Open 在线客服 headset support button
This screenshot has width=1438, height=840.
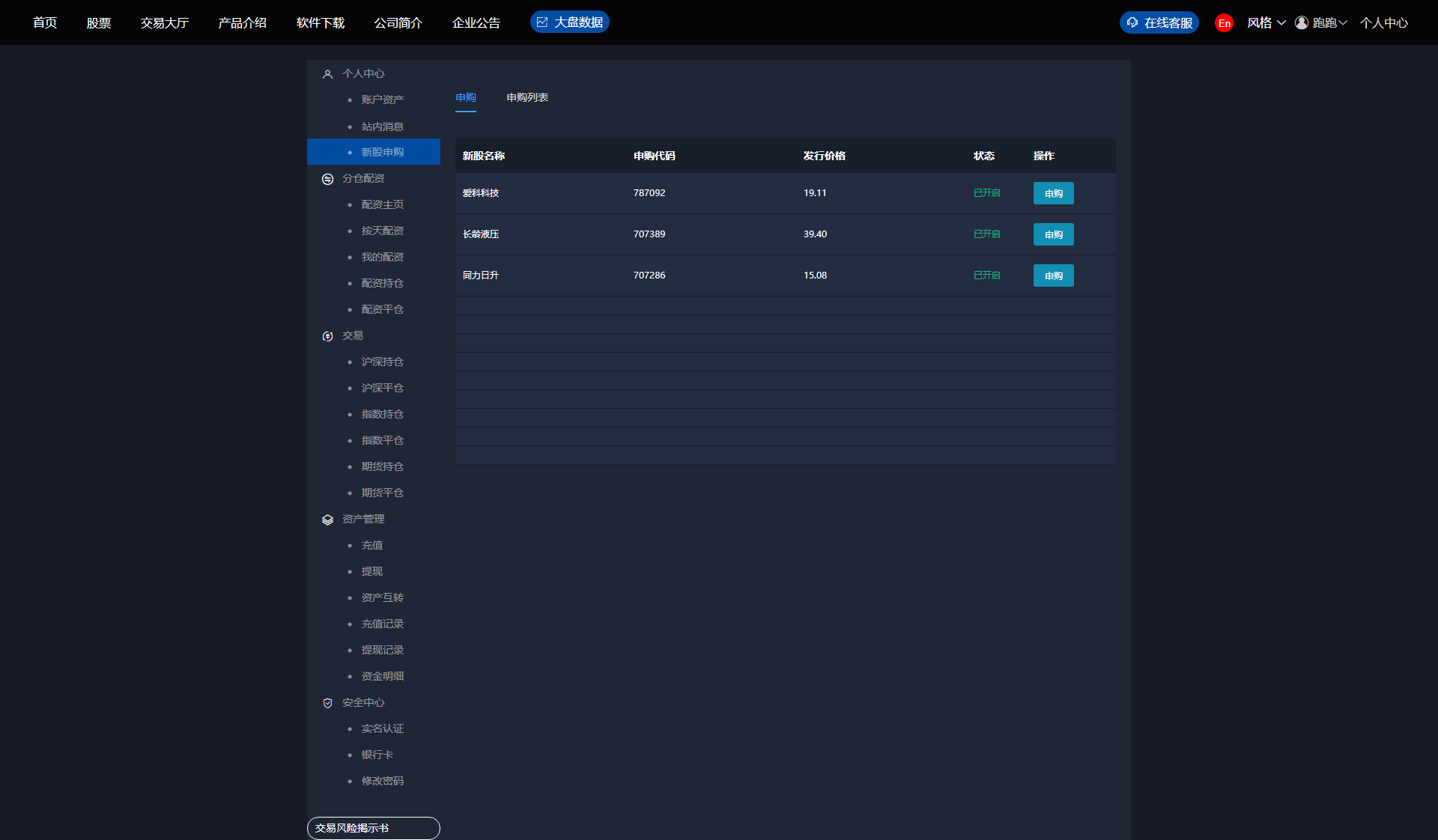1159,23
